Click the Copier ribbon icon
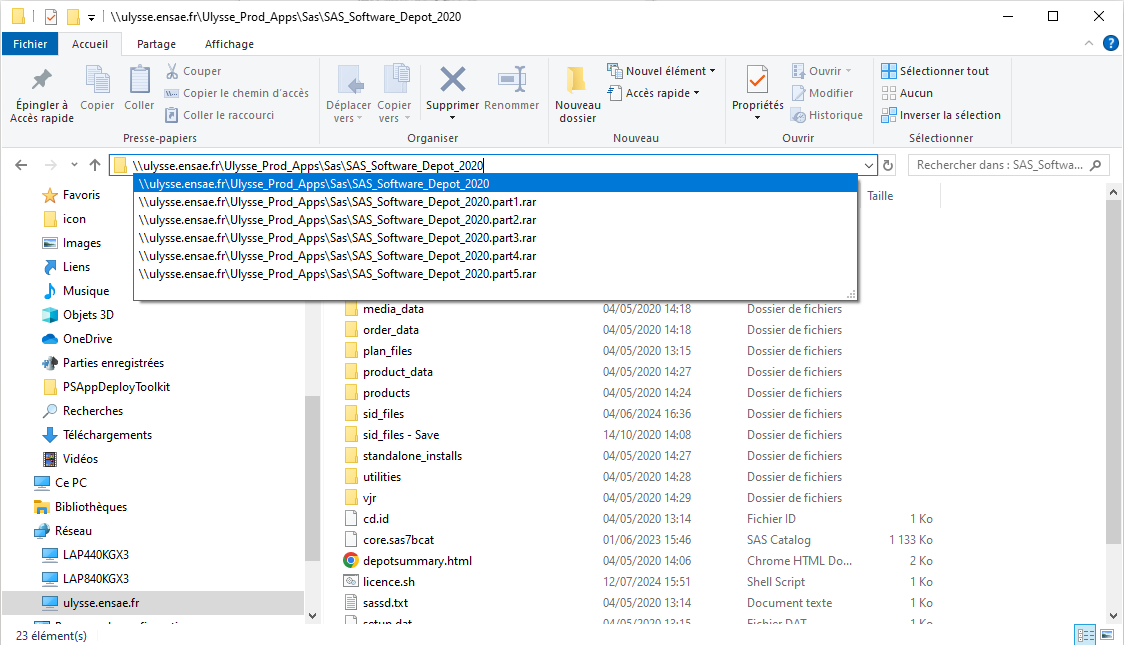The width and height of the screenshot is (1124, 645). click(x=97, y=88)
